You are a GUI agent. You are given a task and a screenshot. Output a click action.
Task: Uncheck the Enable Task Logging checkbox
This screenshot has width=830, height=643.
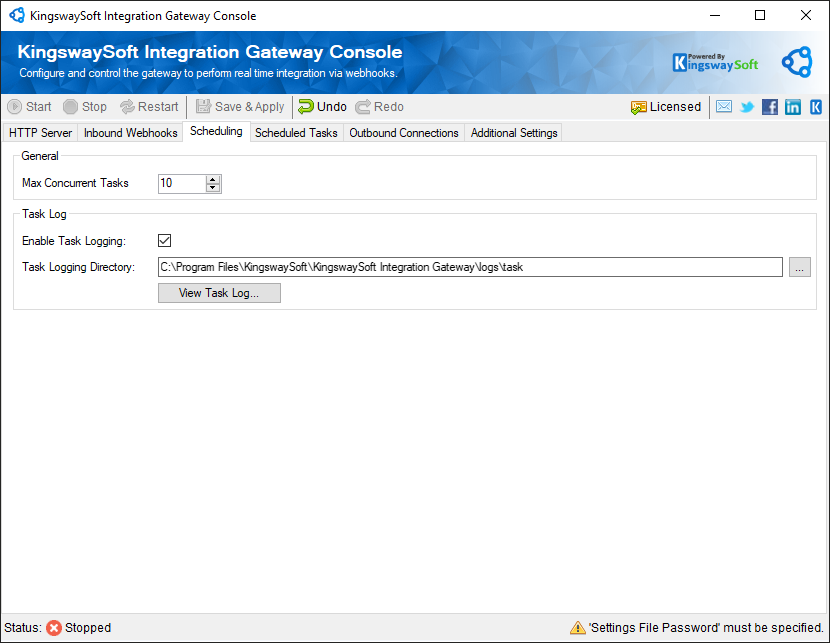click(x=165, y=241)
